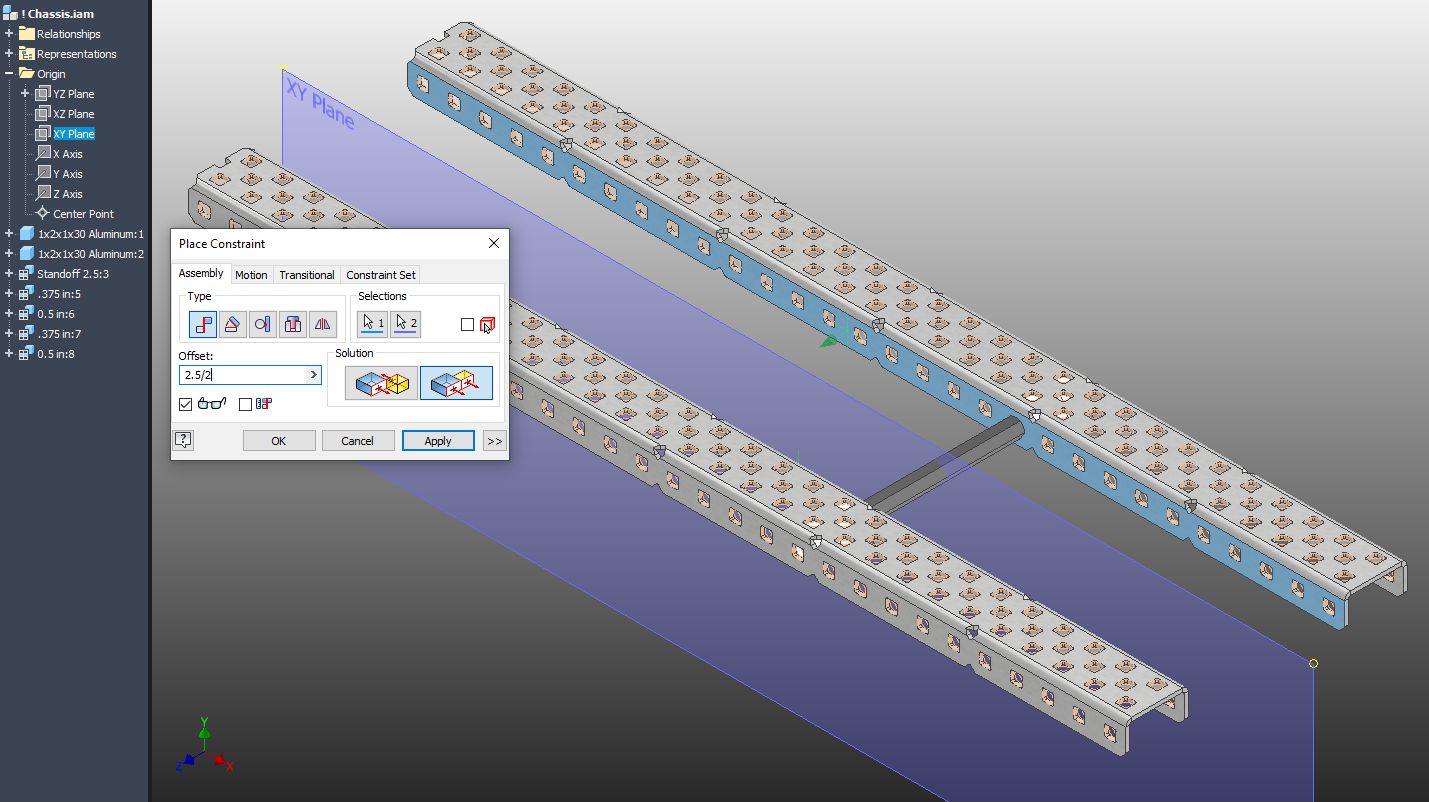Select the Insert constraint type icon
Screen dimensions: 1429x802
(293, 324)
